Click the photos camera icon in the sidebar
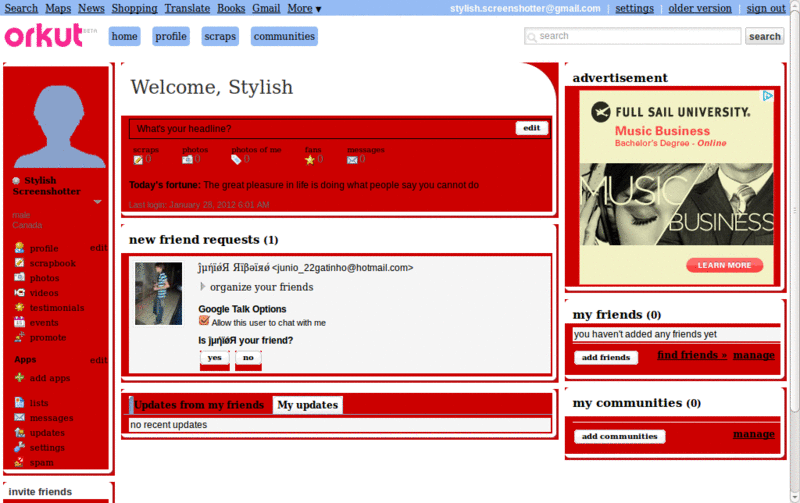Viewport: 800px width, 503px height. (19, 278)
